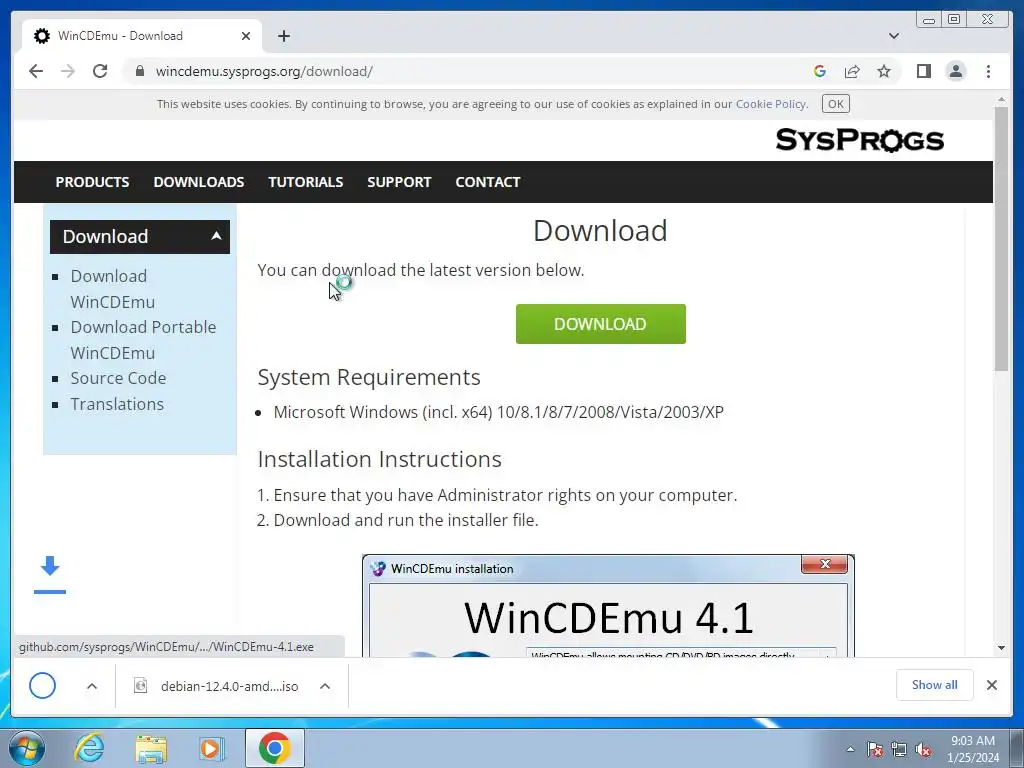Open muted volume tray icon
The height and width of the screenshot is (768, 1024).
tap(923, 749)
